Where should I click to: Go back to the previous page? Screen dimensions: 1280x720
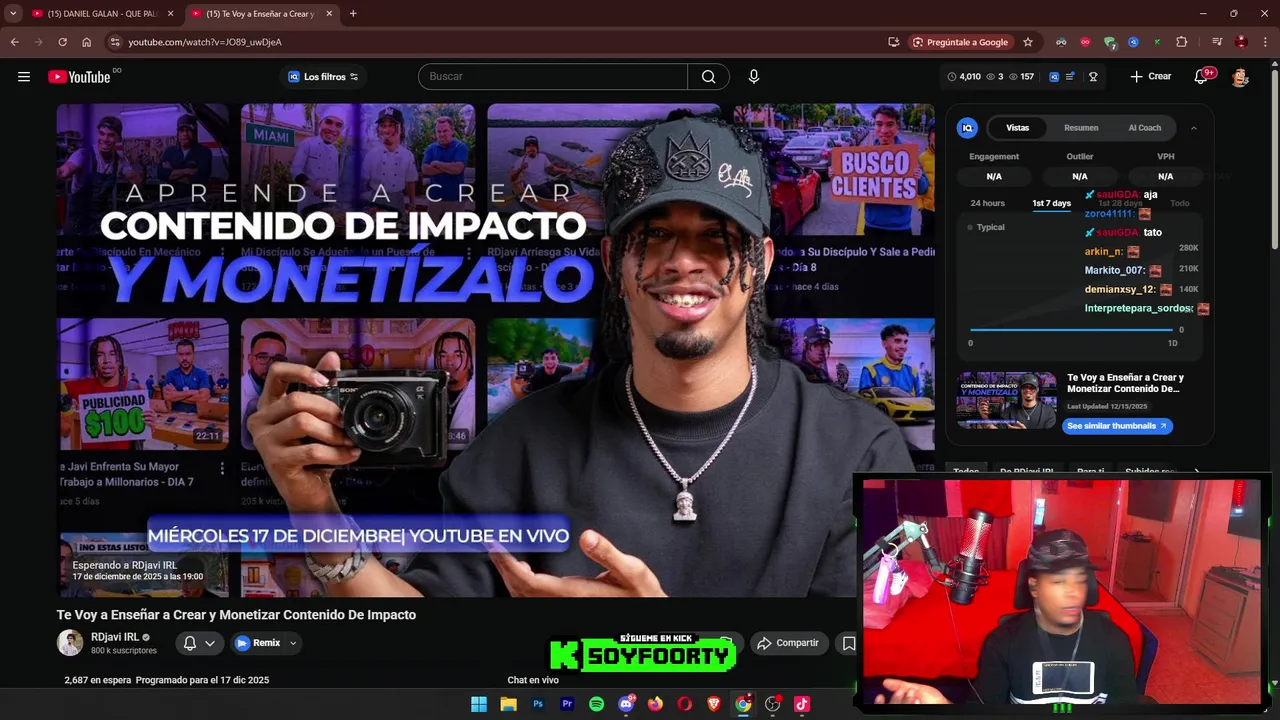click(14, 42)
